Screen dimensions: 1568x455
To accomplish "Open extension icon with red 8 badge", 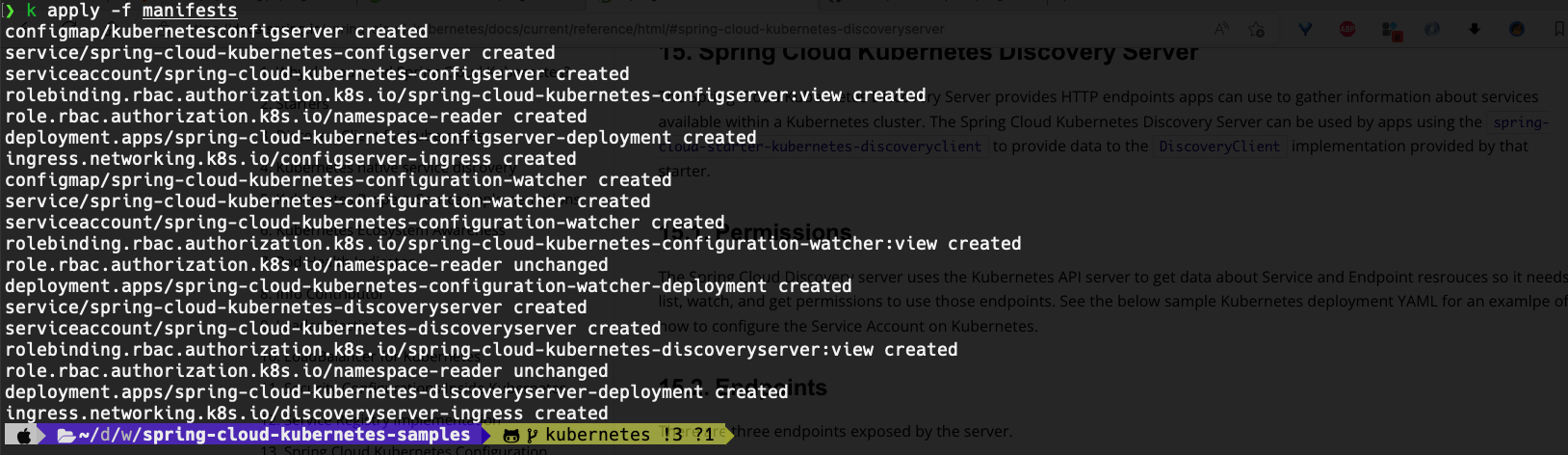I will tap(1391, 31).
